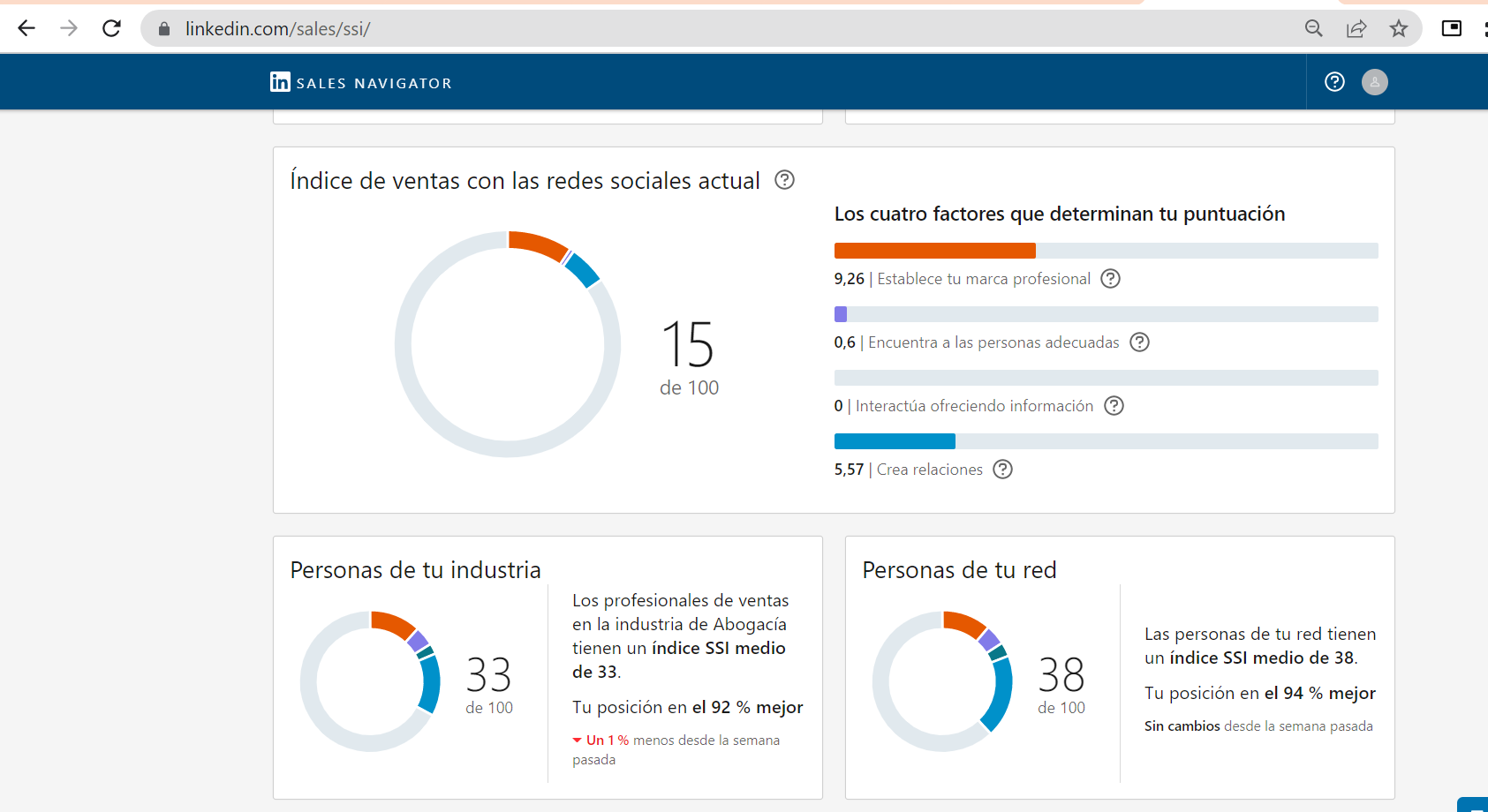The height and width of the screenshot is (812, 1488).
Task: Open the profile avatar menu
Action: coord(1375,82)
